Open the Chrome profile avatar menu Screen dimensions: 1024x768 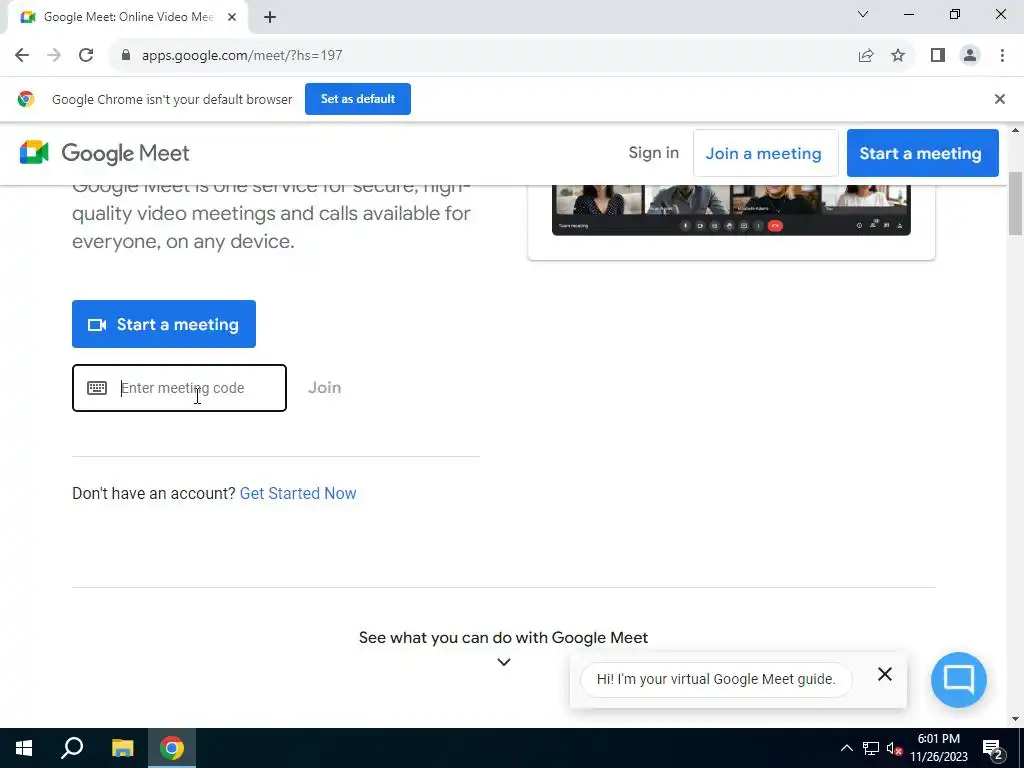[x=970, y=56]
